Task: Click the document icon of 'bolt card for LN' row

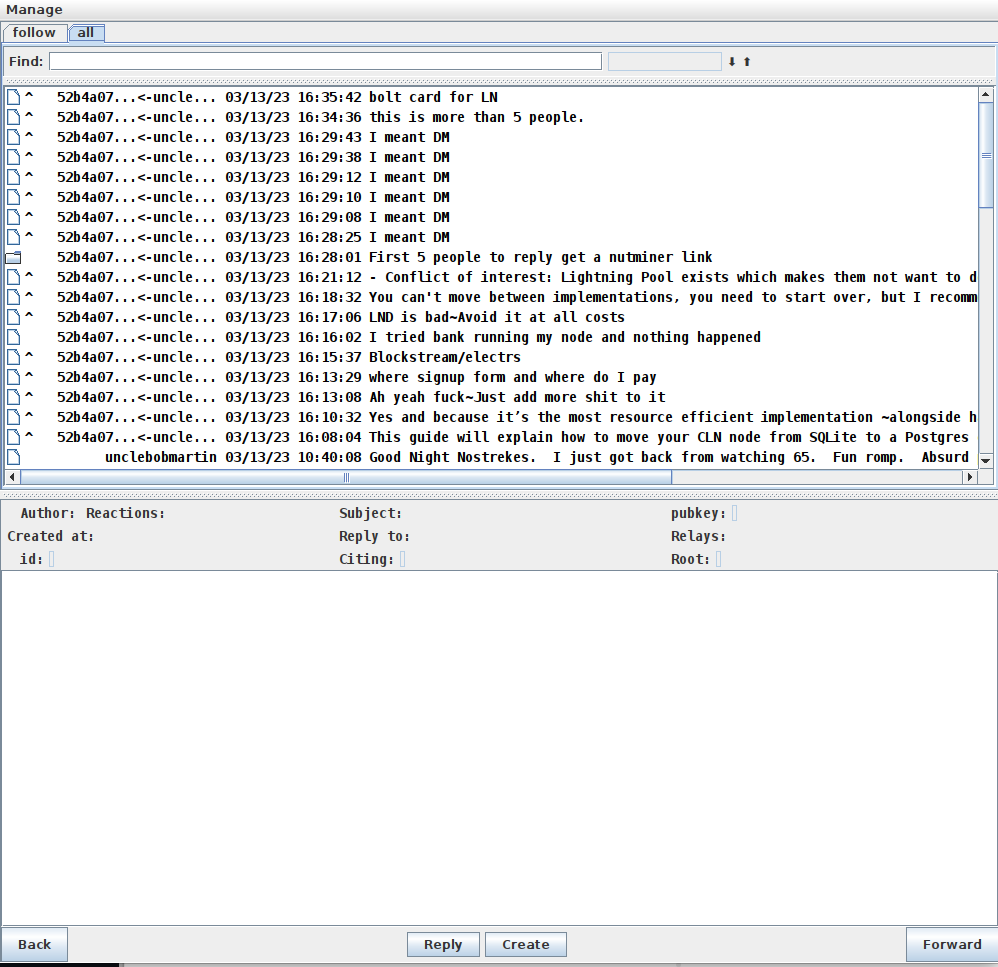Action: pyautogui.click(x=13, y=97)
